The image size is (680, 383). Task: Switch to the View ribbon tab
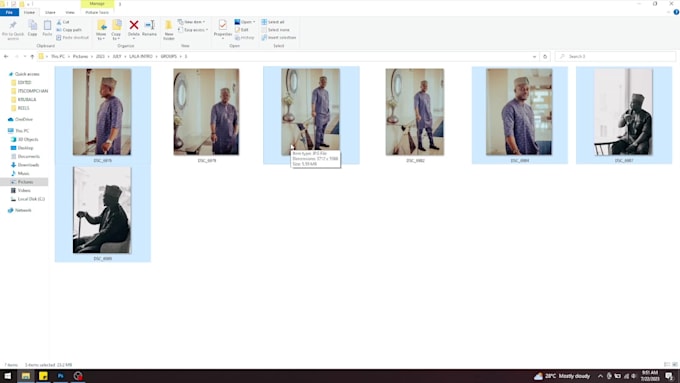pyautogui.click(x=70, y=13)
